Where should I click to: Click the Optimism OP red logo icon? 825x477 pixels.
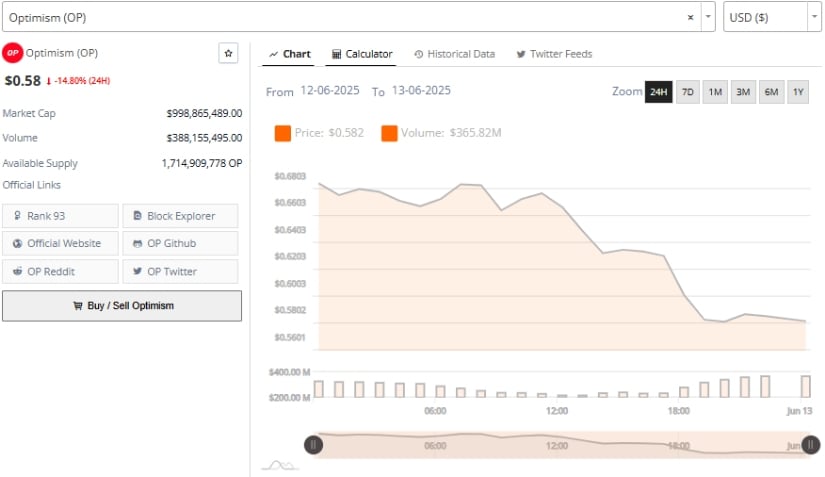tap(13, 53)
